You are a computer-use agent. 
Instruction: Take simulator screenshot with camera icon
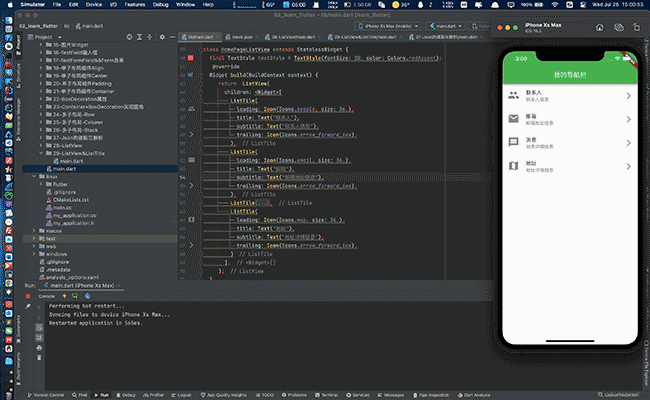(x=618, y=27)
